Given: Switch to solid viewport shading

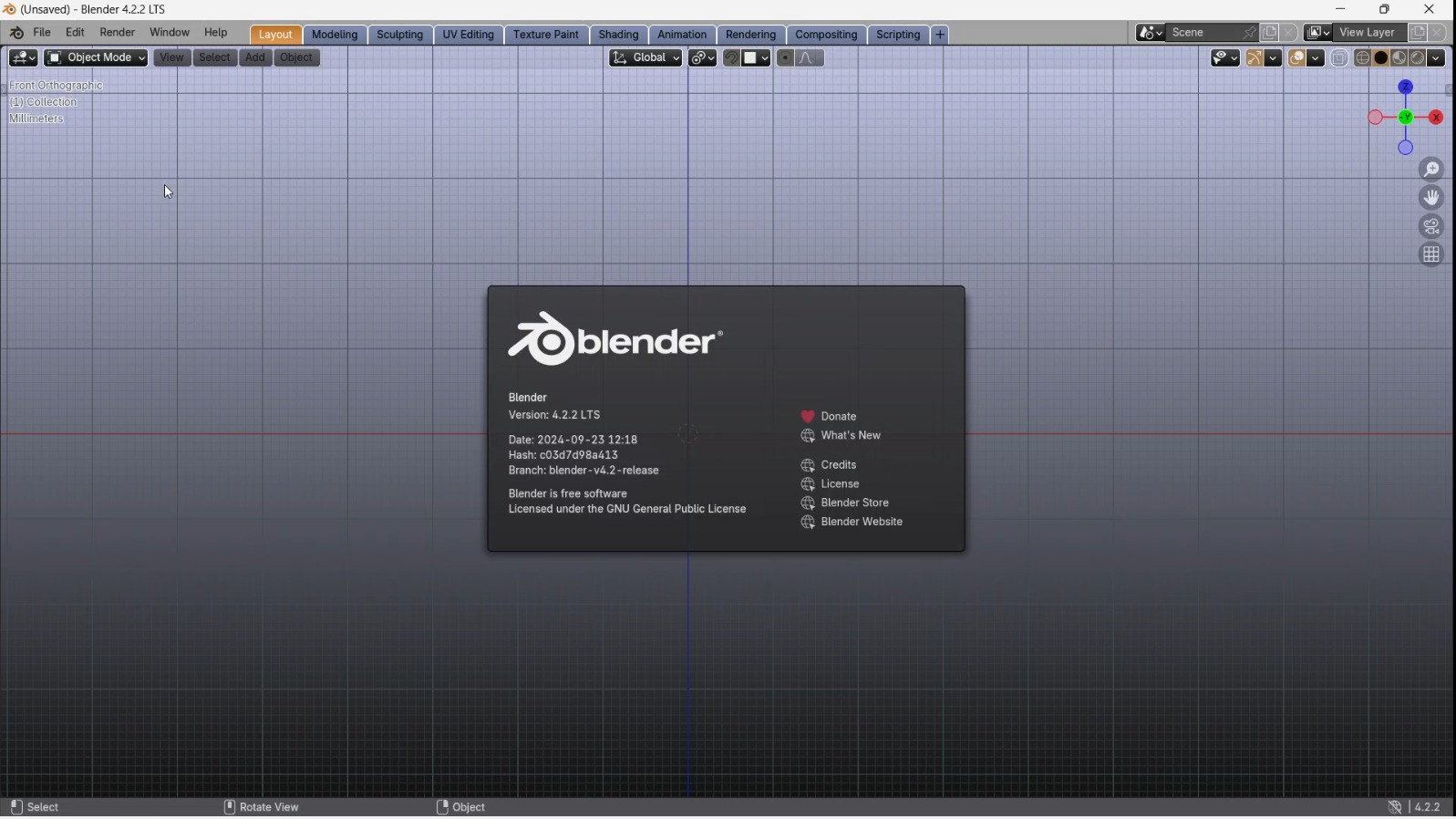Looking at the screenshot, I should pos(1381,58).
